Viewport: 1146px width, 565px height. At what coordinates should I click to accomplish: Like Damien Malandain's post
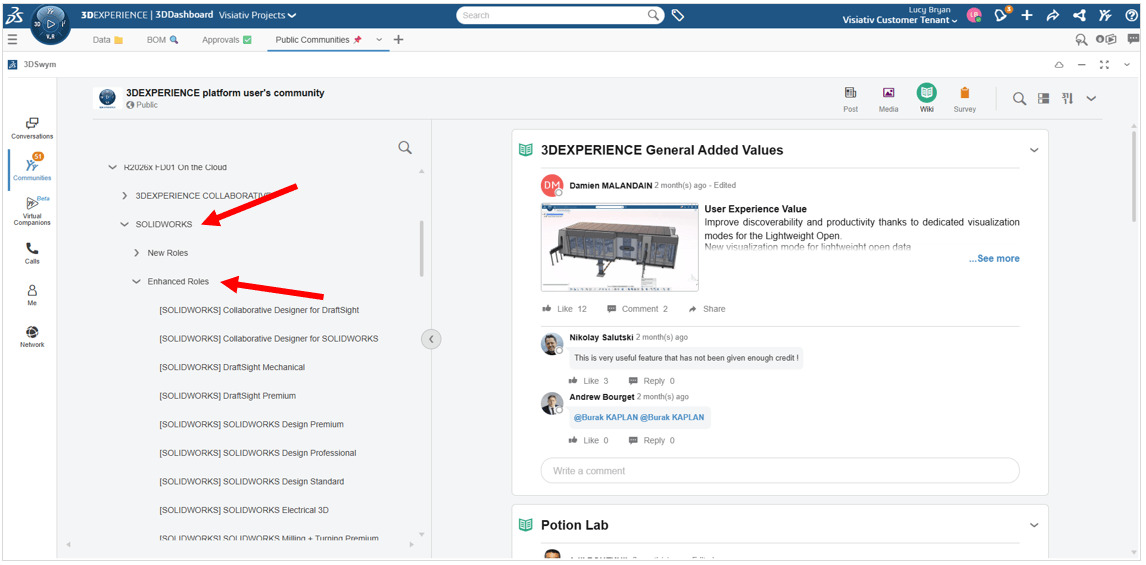pyautogui.click(x=564, y=309)
